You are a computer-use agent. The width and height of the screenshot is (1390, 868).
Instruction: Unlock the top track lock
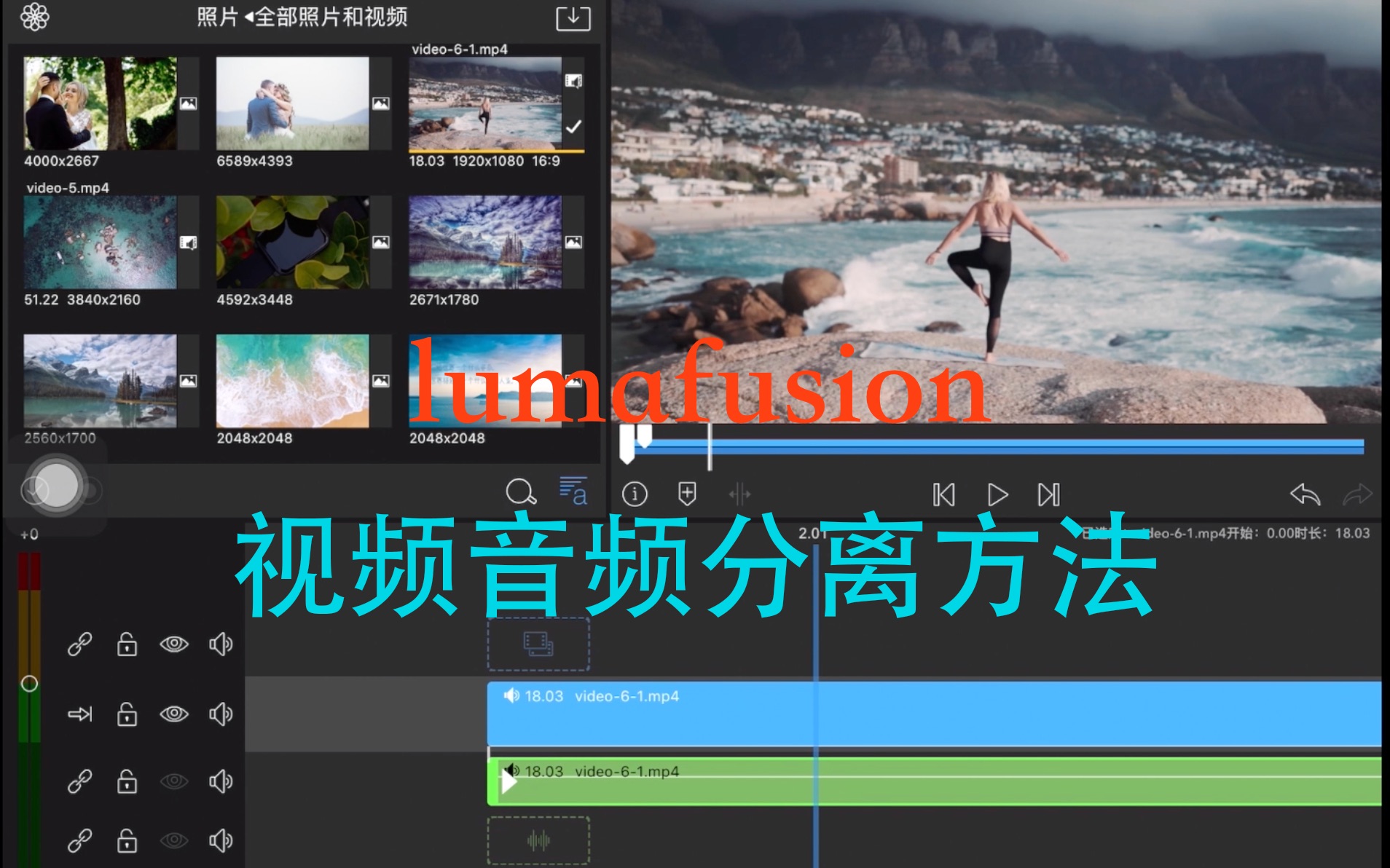point(127,644)
